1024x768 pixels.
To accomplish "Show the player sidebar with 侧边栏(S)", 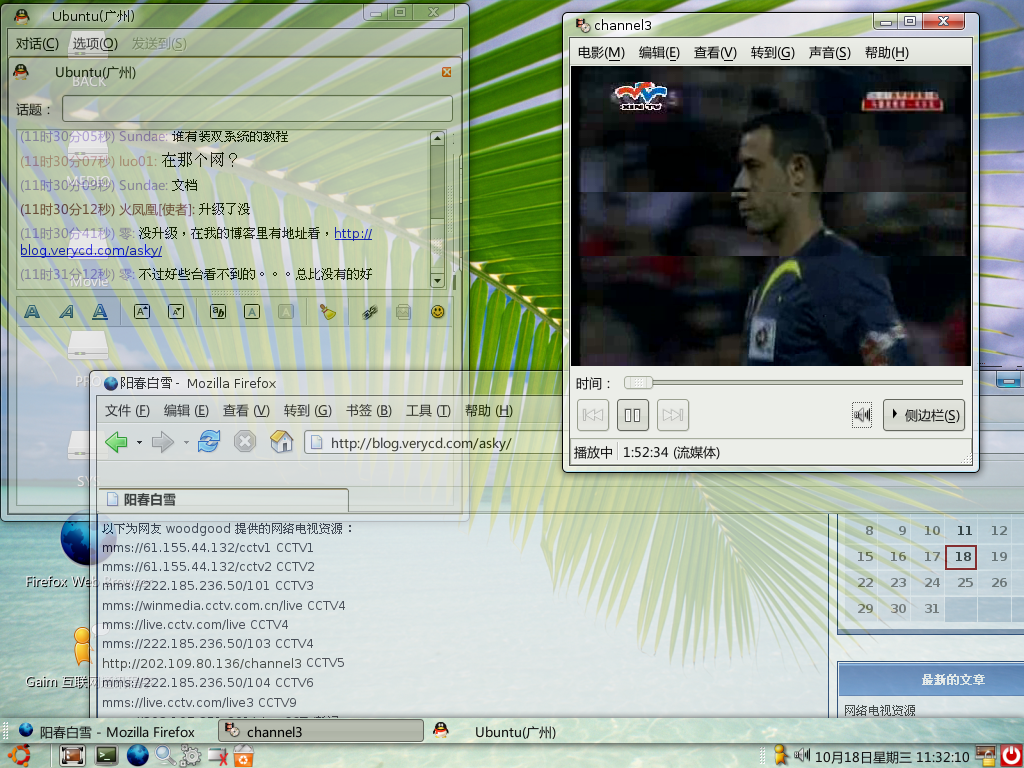I will pos(924,415).
